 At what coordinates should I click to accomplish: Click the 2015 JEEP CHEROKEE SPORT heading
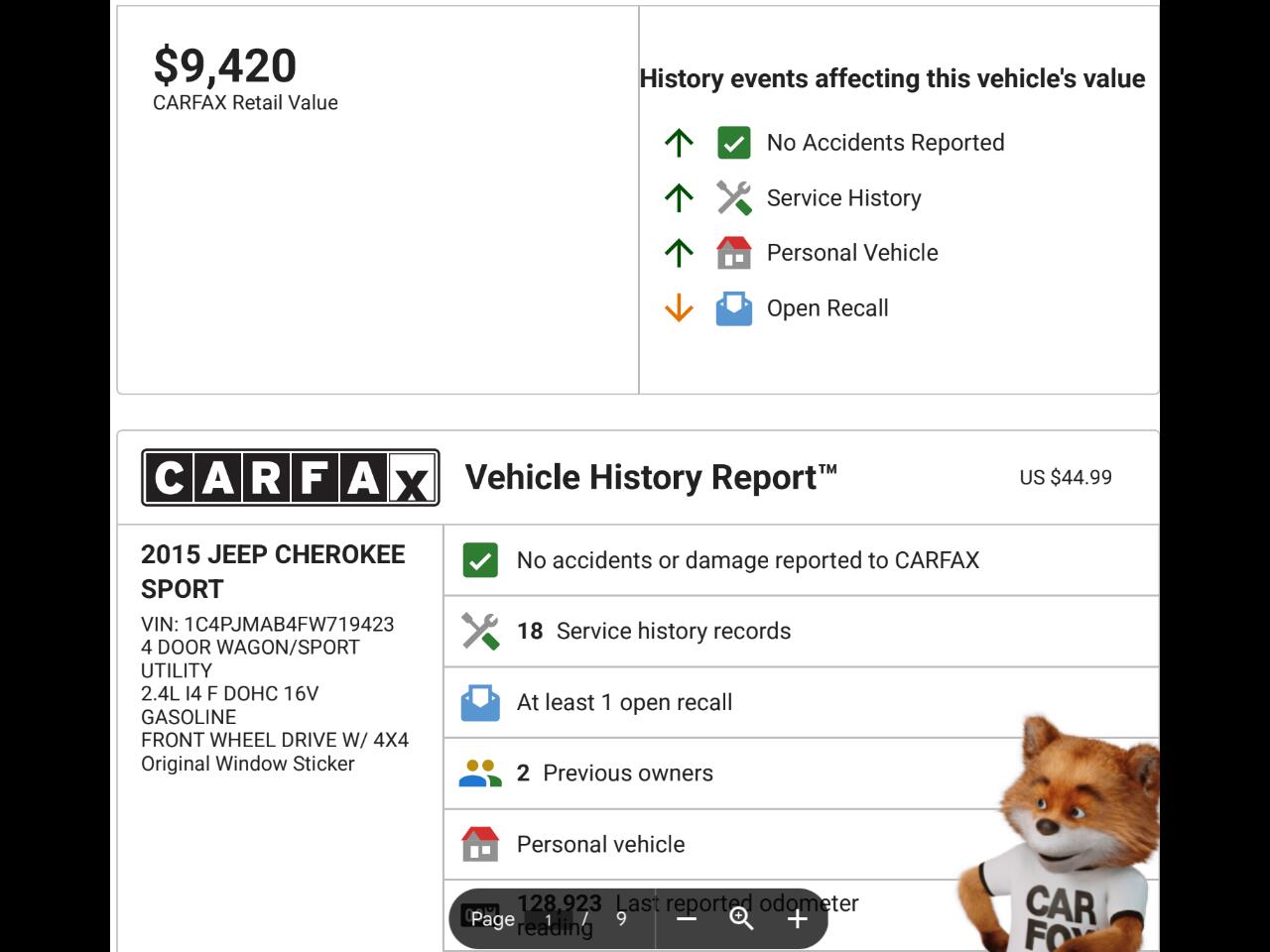click(x=273, y=571)
